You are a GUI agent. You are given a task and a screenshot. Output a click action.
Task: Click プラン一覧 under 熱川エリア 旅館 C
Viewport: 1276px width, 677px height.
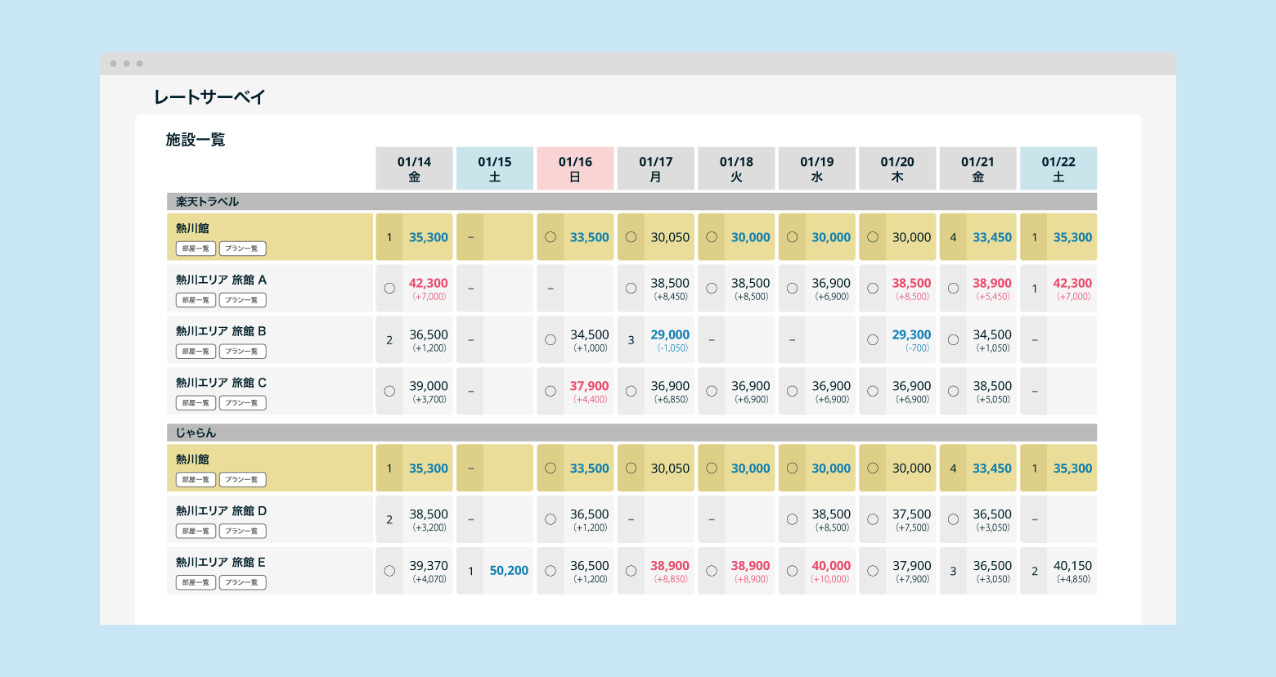point(242,403)
